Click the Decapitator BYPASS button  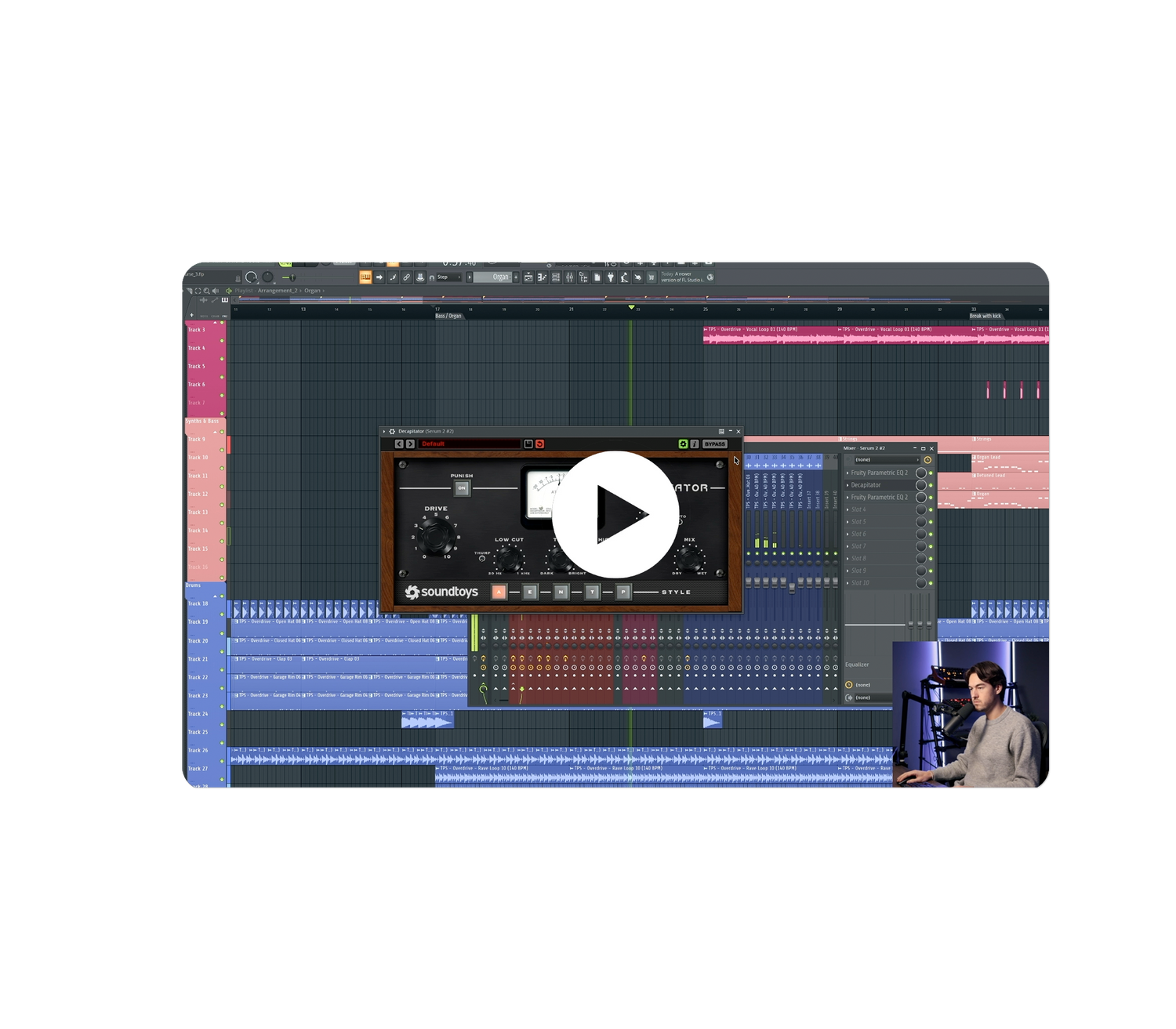coord(714,444)
